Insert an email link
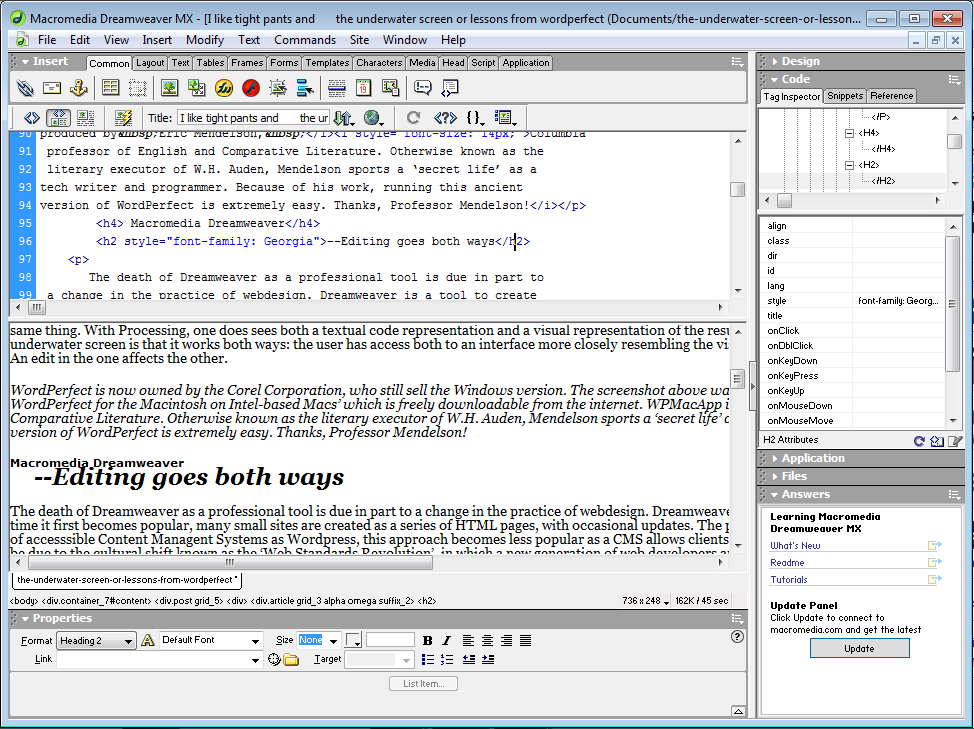 52,88
